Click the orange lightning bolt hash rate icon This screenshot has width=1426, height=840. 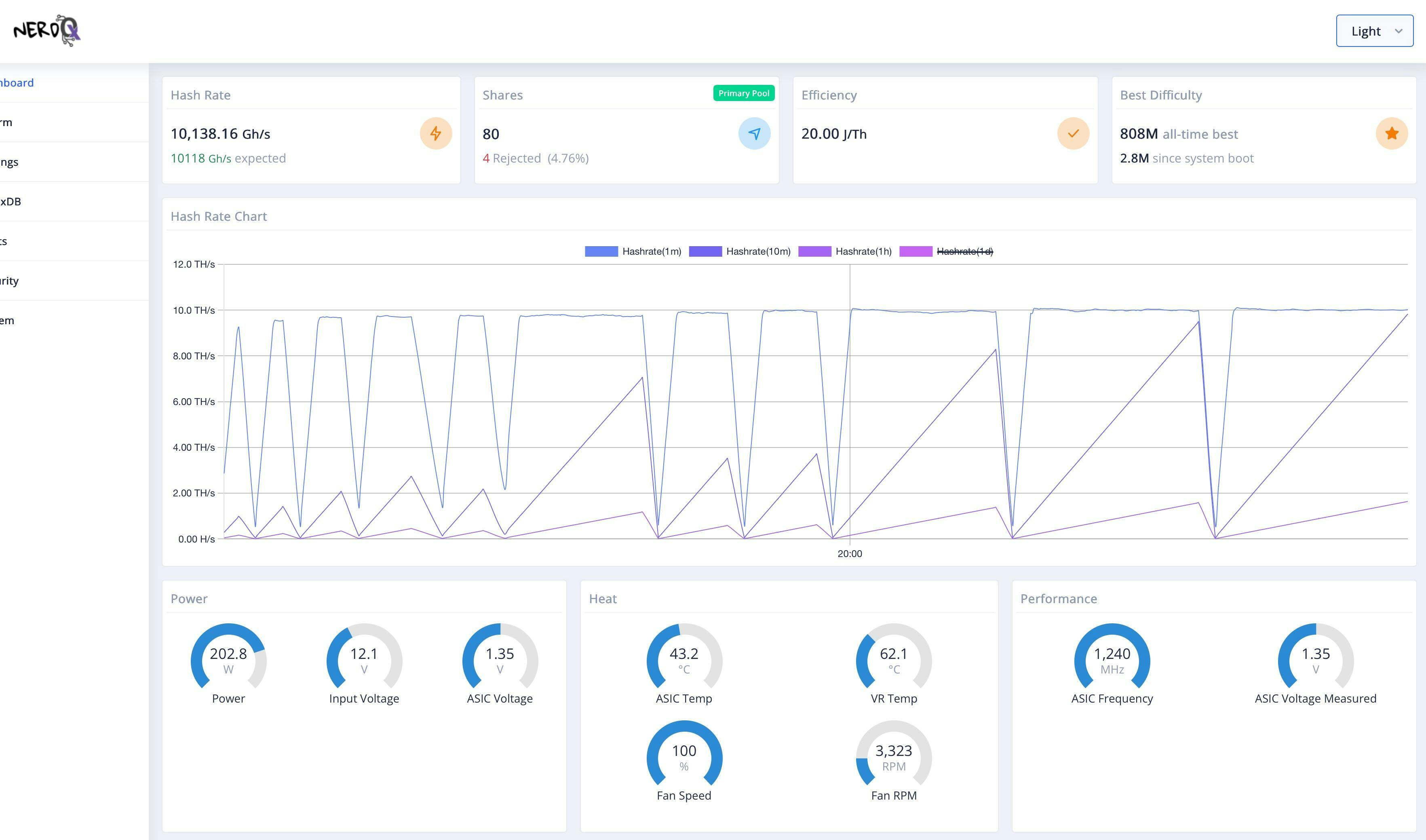click(435, 133)
